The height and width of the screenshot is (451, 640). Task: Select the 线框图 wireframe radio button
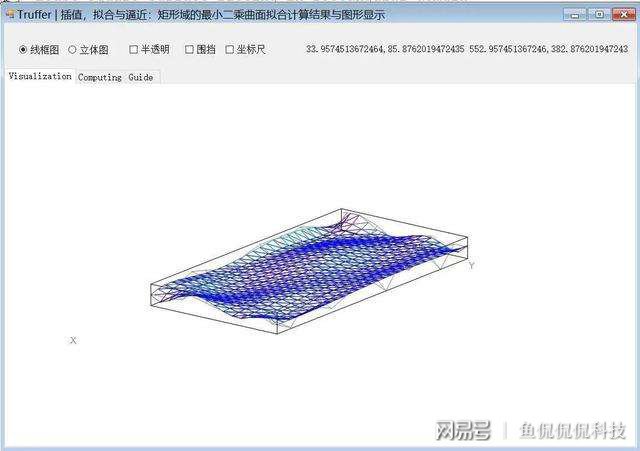tap(23, 50)
